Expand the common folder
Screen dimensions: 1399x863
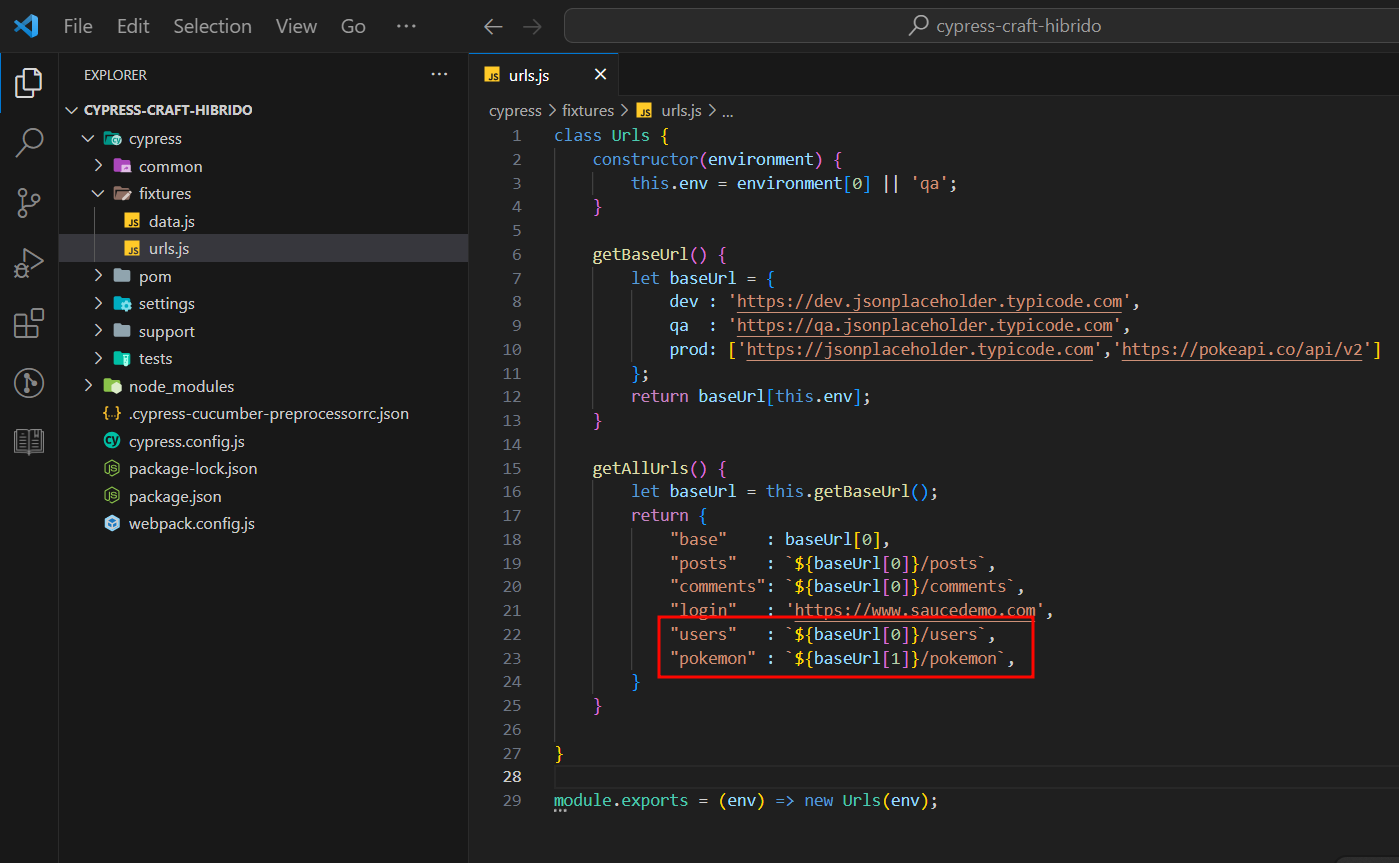click(98, 166)
